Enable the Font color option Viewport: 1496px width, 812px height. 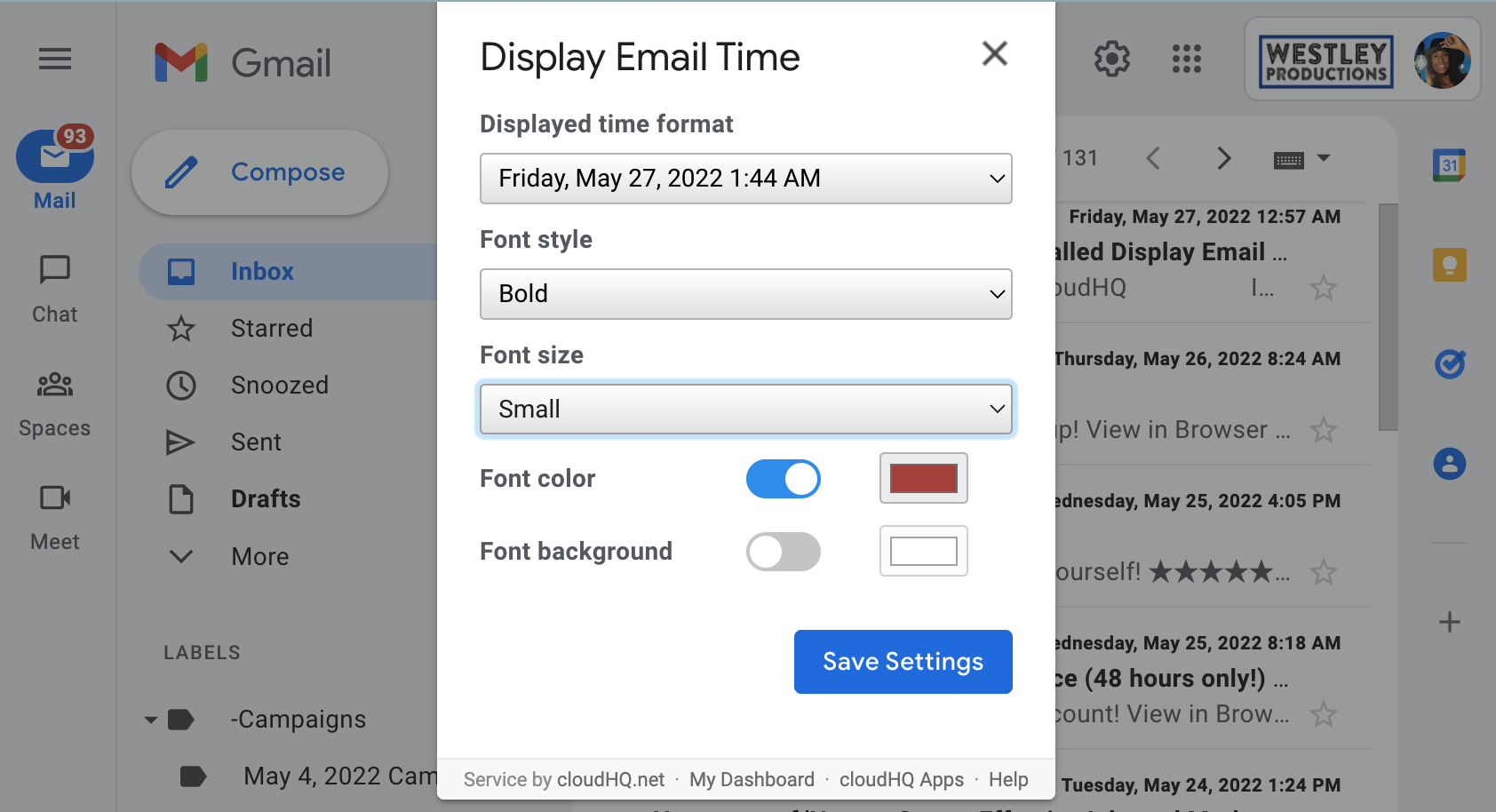click(783, 478)
